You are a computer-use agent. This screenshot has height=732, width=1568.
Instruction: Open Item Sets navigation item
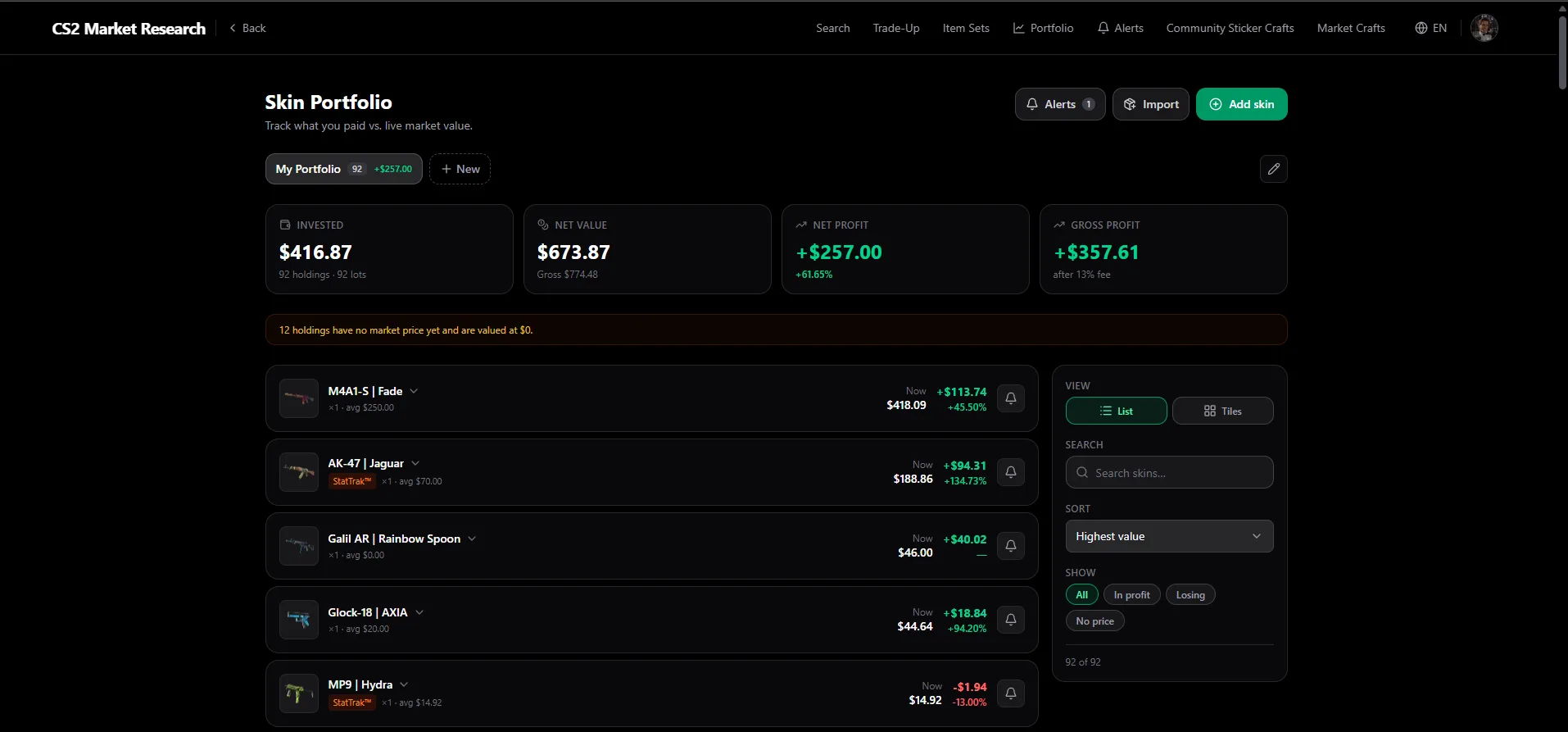(966, 28)
